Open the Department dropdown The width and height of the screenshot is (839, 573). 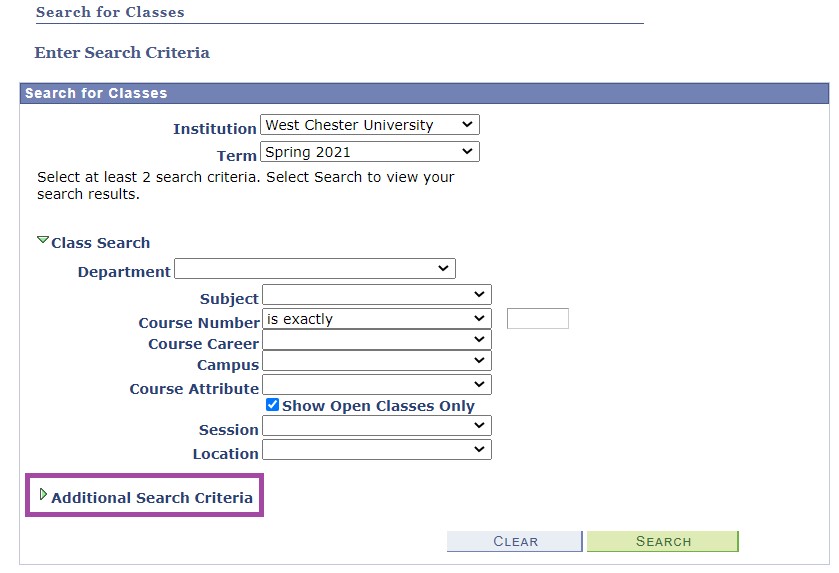[x=315, y=269]
